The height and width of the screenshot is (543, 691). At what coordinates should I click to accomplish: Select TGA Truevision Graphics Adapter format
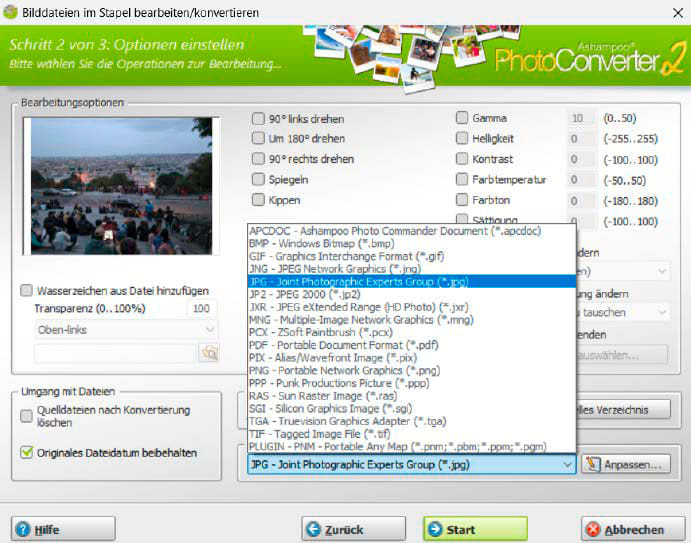pos(412,421)
